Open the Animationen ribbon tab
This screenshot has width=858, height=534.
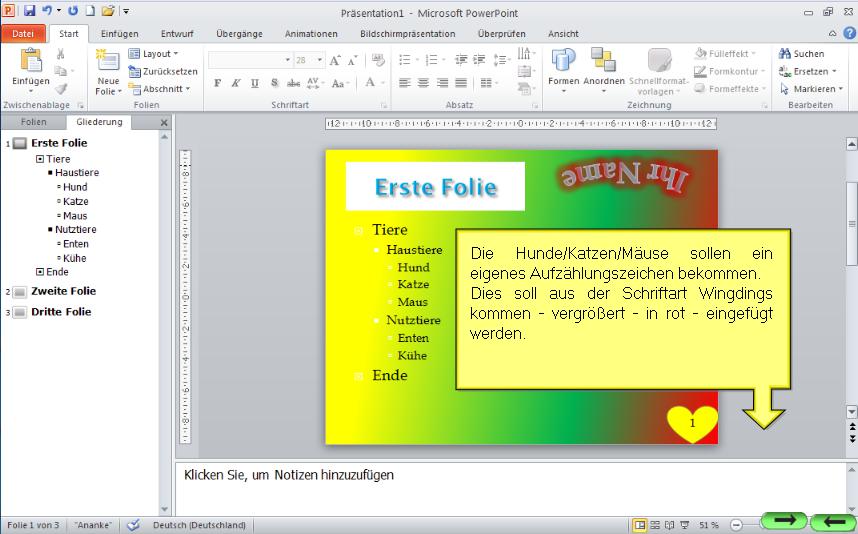pyautogui.click(x=311, y=34)
